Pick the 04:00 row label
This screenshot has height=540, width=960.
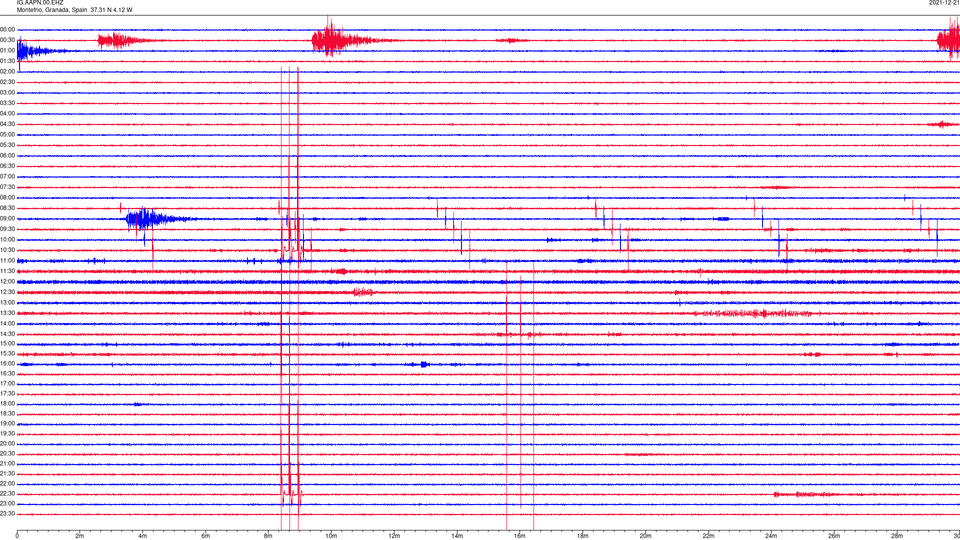click(x=7, y=113)
